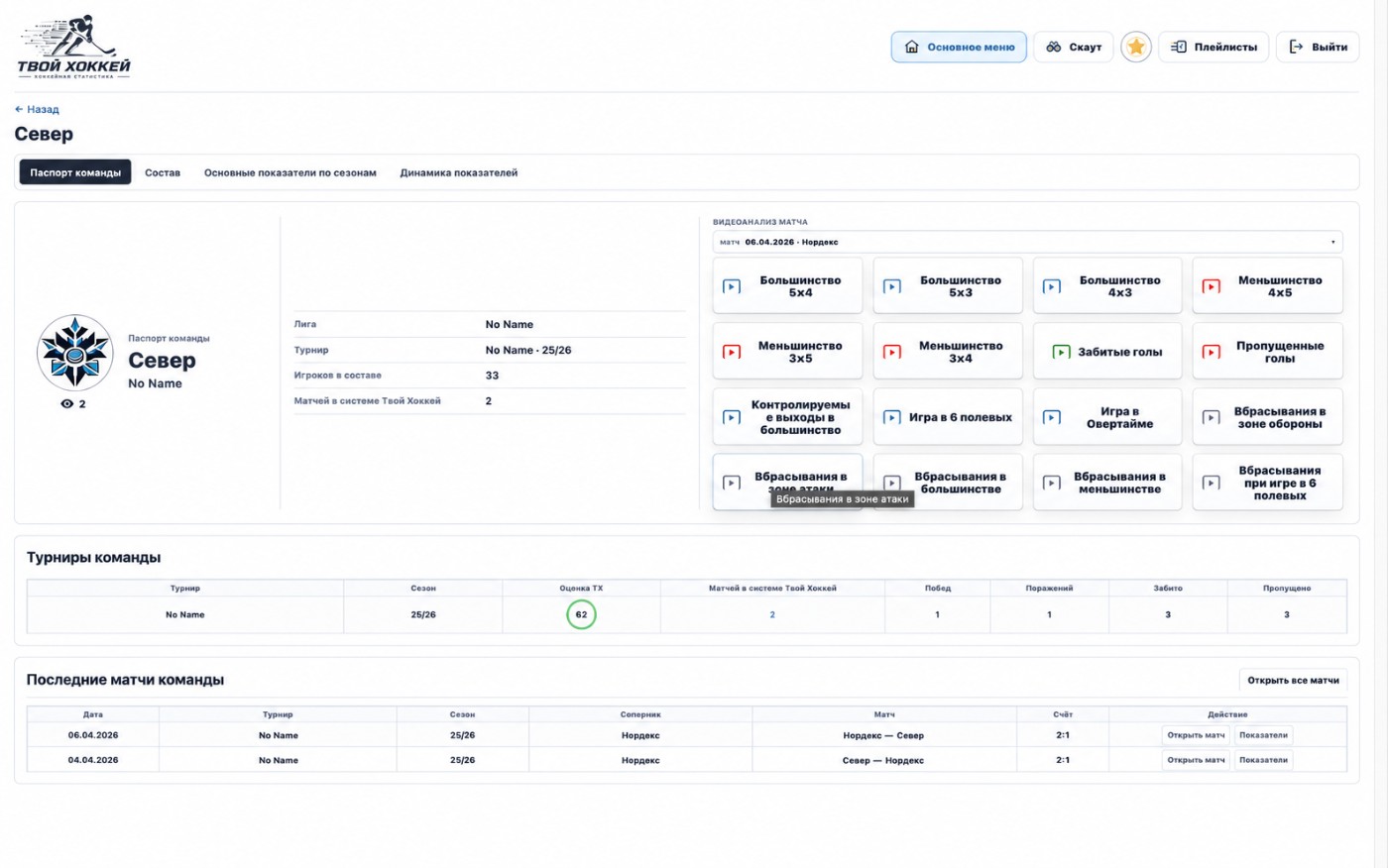Viewport: 1388px width, 868px height.
Task: Open Меньшинство 4х5 red video icon
Action: 1211,286
